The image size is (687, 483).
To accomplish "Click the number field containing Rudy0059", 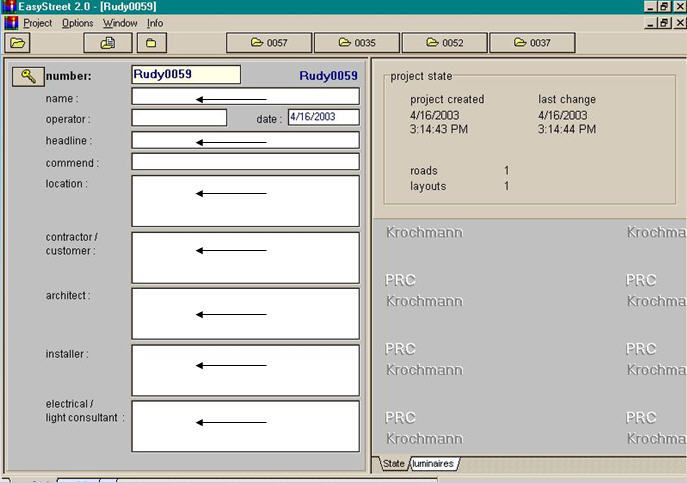I will 186,75.
